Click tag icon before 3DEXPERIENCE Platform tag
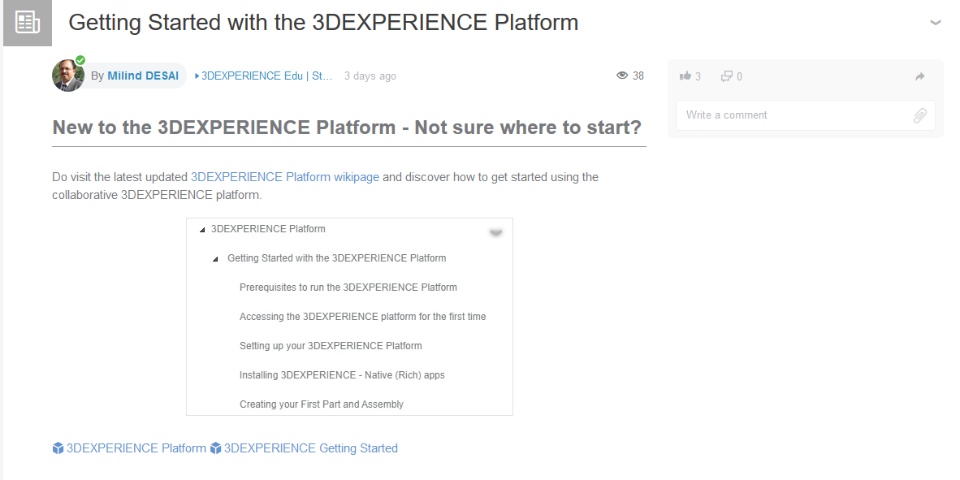This screenshot has height=480, width=960. (58, 448)
